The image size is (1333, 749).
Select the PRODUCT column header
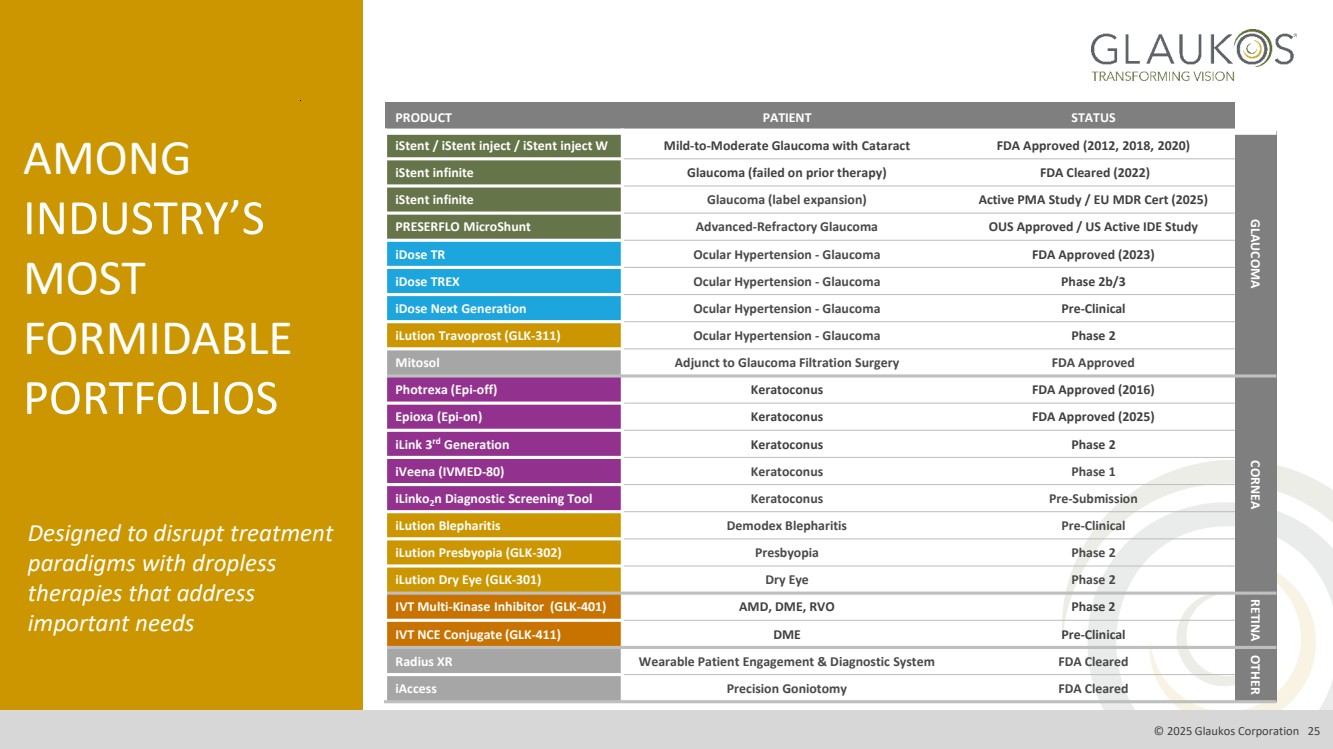423,117
